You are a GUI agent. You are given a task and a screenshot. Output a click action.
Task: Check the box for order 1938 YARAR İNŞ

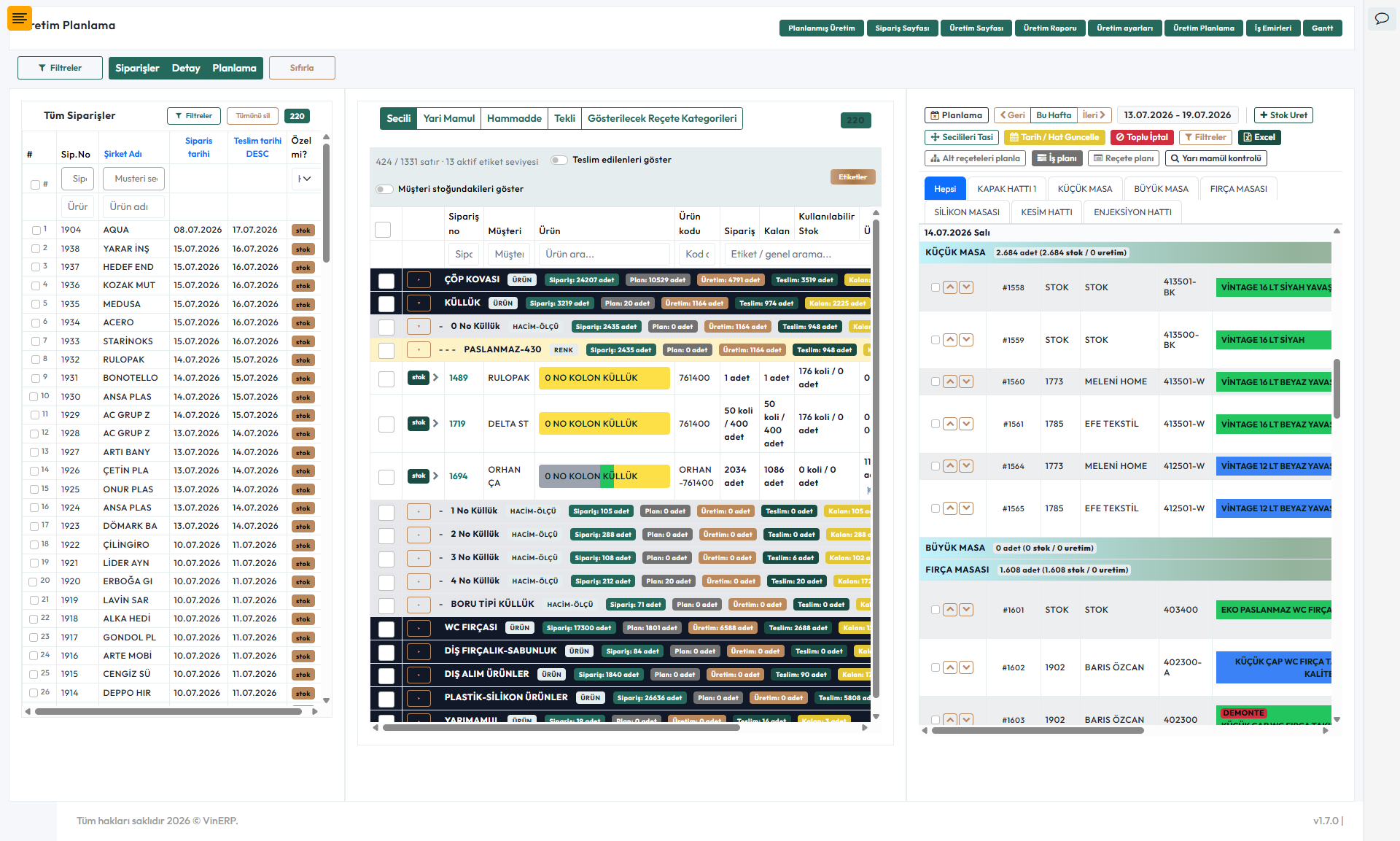36,249
